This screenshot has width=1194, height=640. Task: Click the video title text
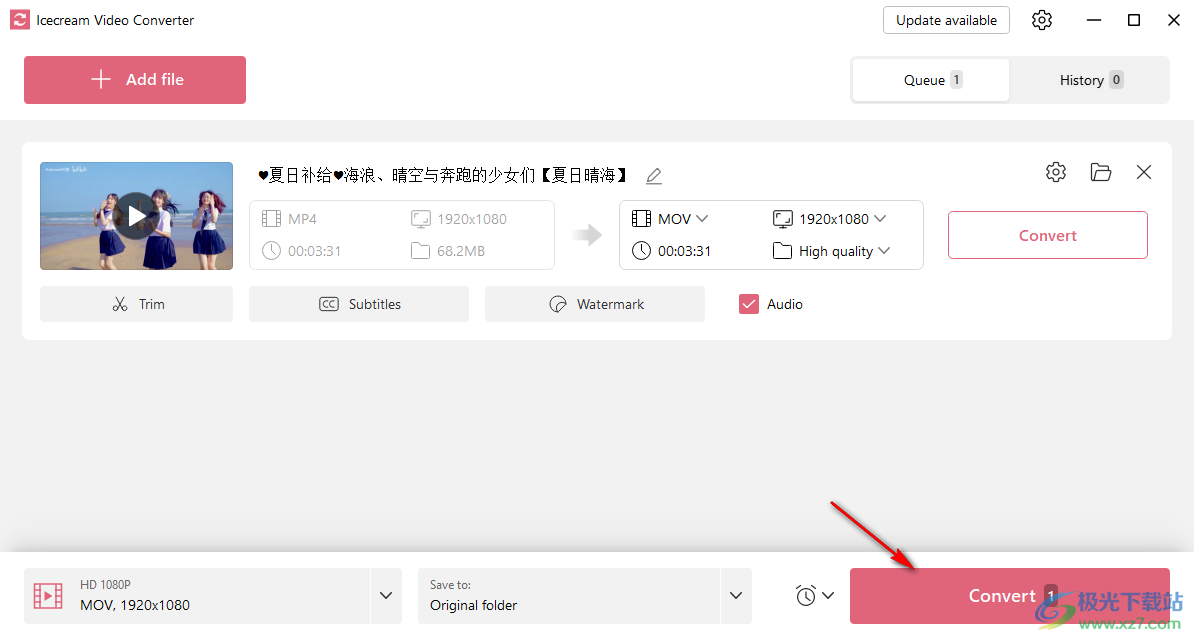[443, 176]
